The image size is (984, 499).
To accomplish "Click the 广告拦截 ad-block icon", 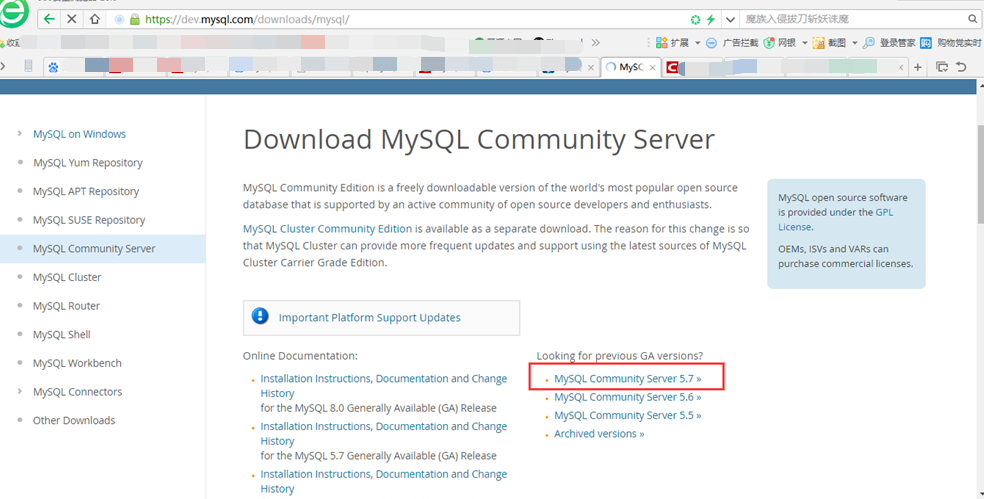I will tap(711, 43).
